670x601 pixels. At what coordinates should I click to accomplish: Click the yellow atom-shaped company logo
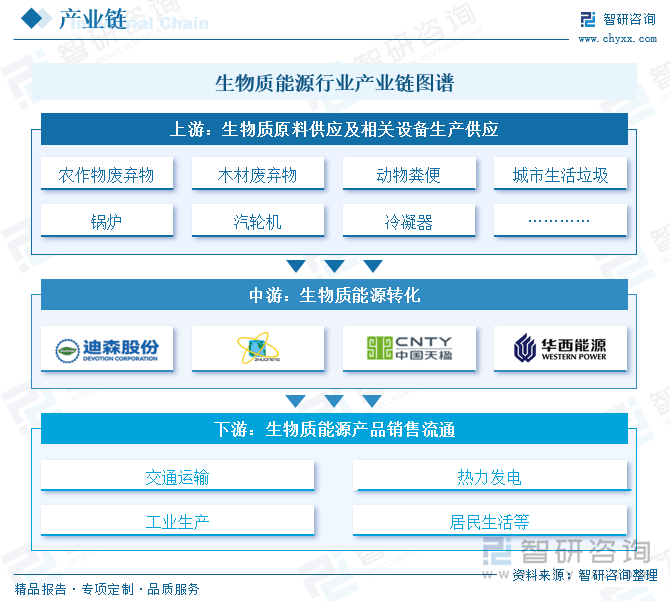click(258, 349)
